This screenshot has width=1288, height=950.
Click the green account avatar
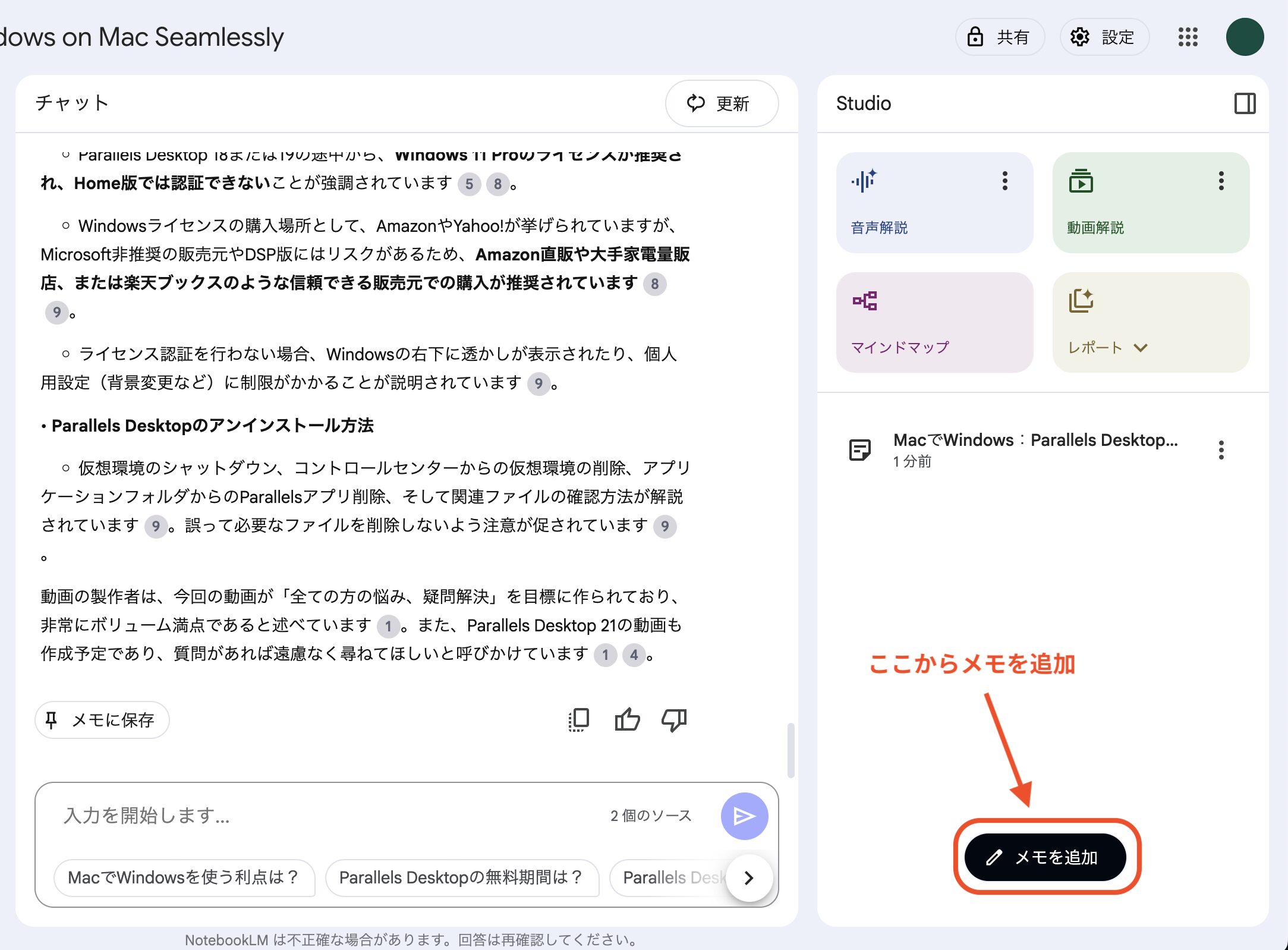pyautogui.click(x=1245, y=37)
